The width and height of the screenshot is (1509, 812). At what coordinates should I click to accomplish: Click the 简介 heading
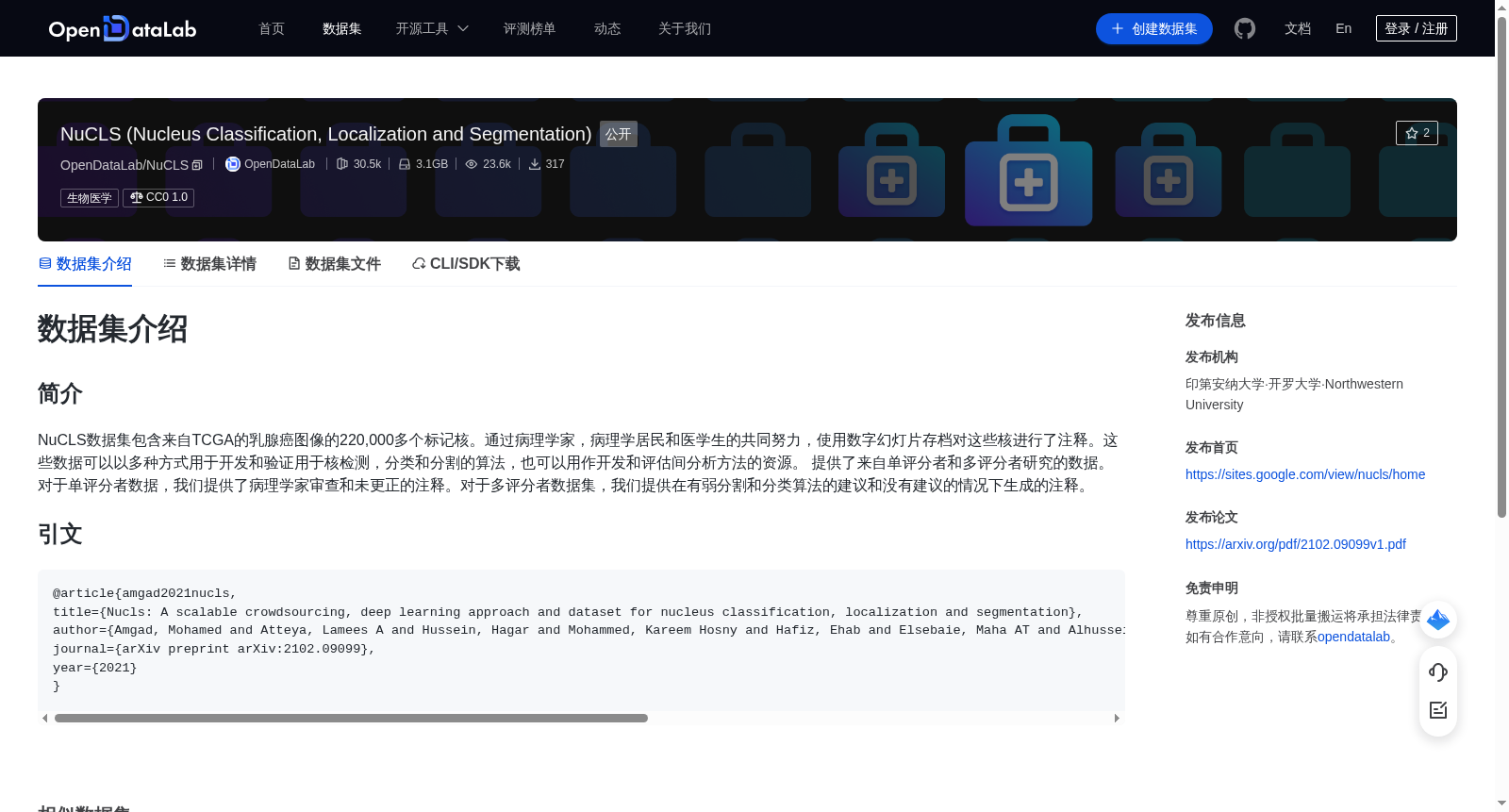point(60,393)
